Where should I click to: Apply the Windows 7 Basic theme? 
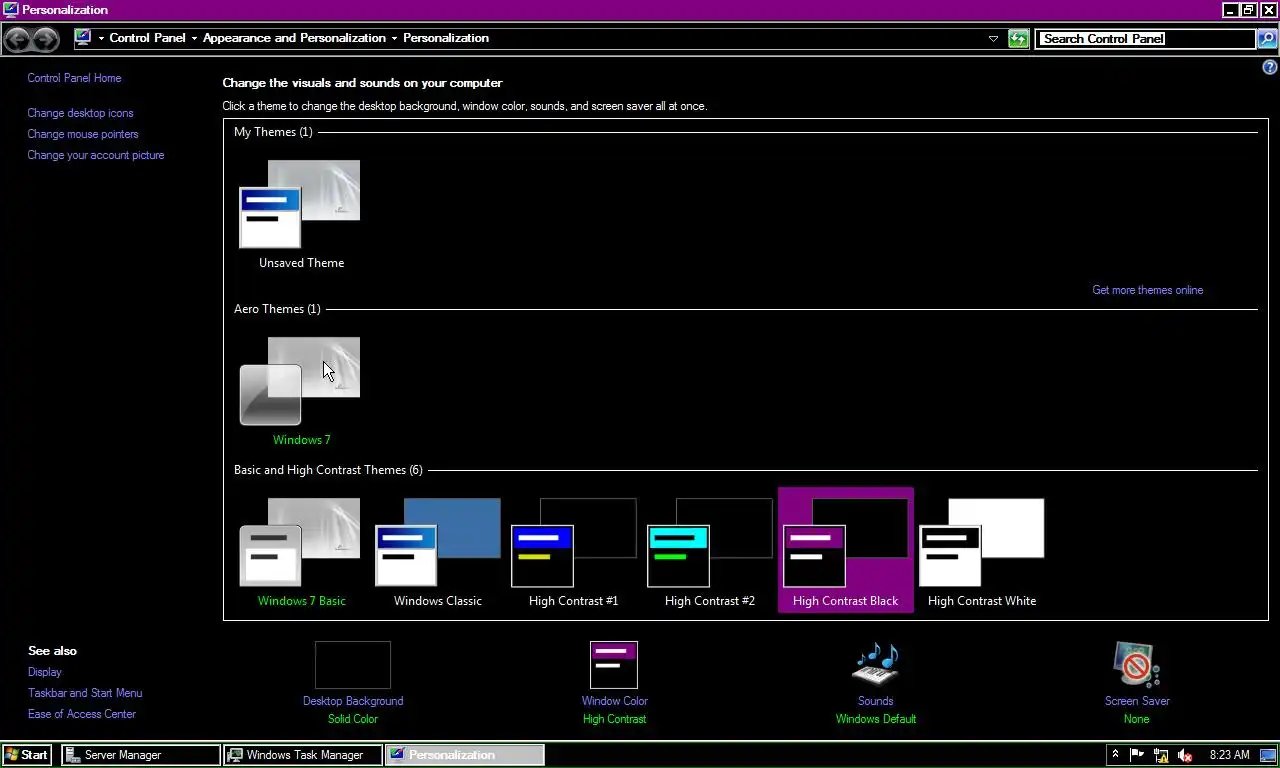click(301, 552)
